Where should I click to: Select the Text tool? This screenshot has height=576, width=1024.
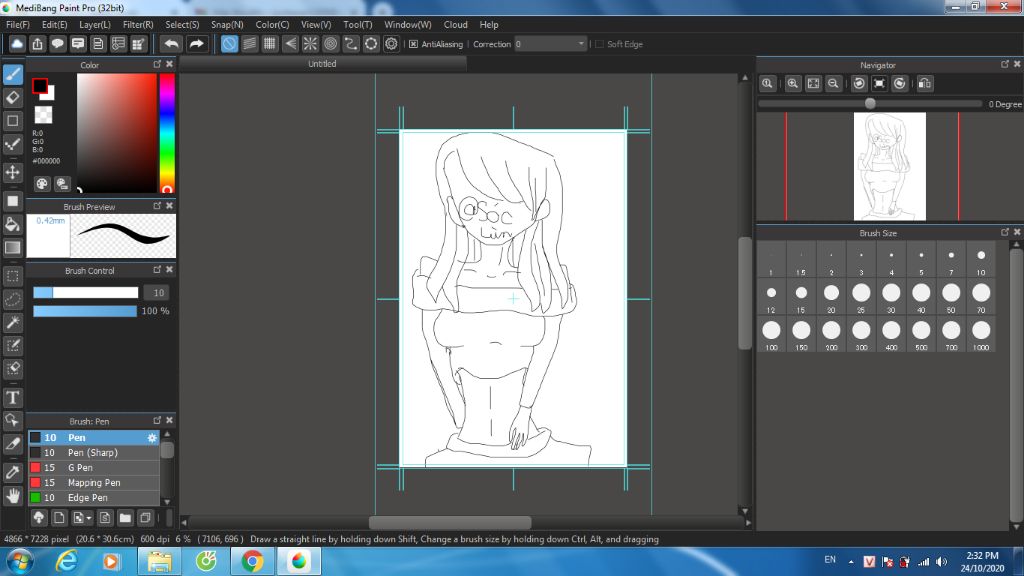point(13,398)
